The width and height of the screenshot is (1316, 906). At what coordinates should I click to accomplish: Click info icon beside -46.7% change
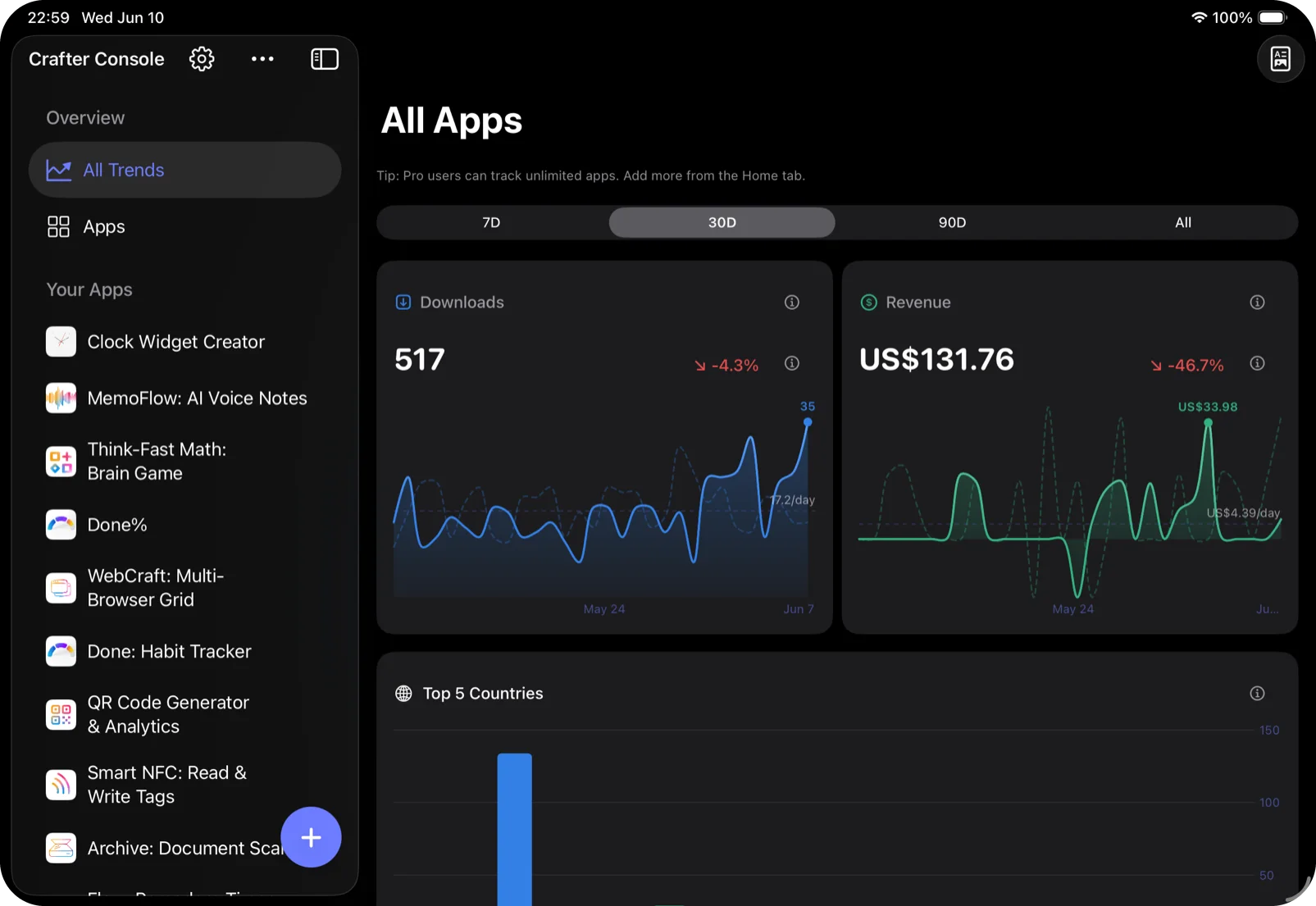click(x=1257, y=363)
